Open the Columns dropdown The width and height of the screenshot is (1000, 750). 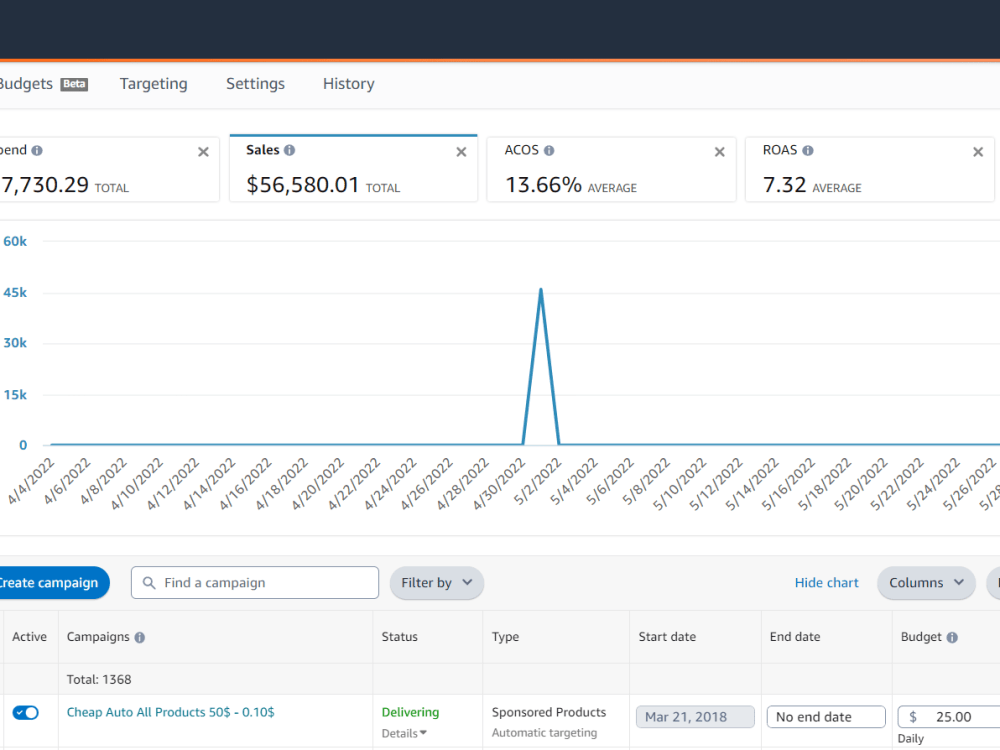click(926, 583)
